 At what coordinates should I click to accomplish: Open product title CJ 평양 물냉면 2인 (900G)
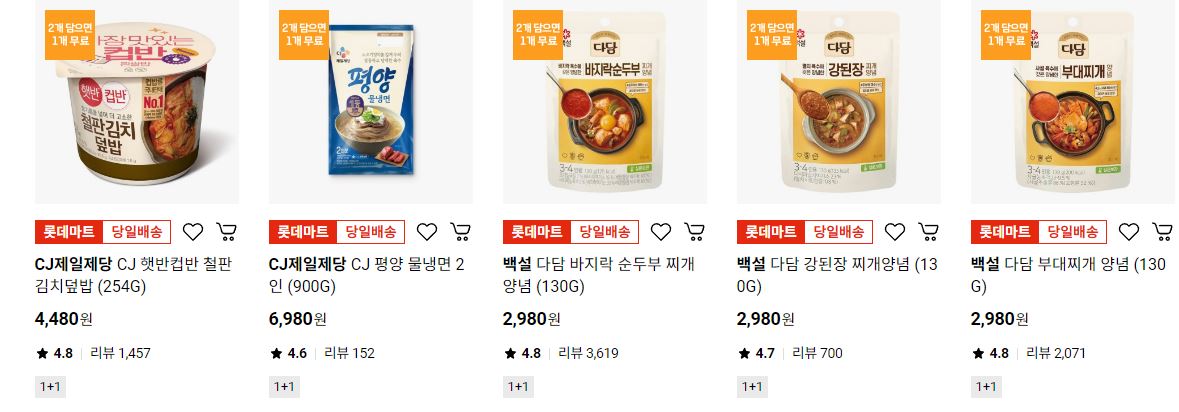pyautogui.click(x=367, y=275)
